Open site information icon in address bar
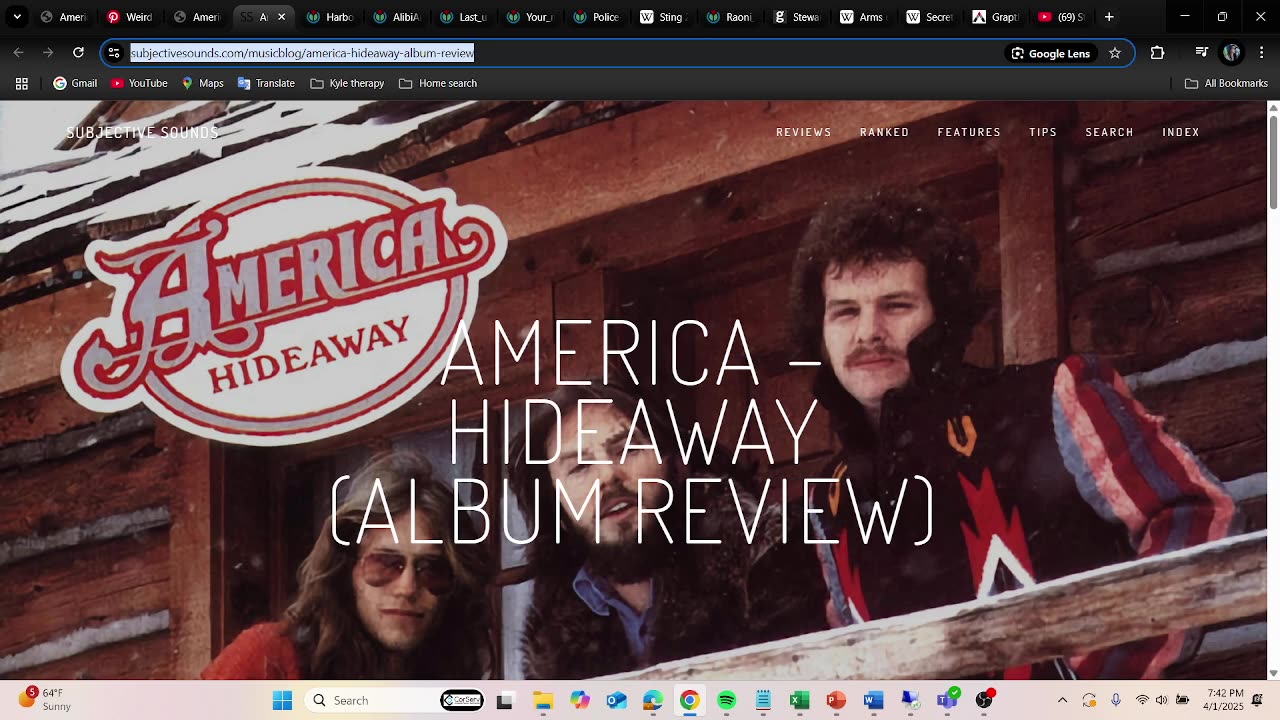 pyautogui.click(x=114, y=53)
